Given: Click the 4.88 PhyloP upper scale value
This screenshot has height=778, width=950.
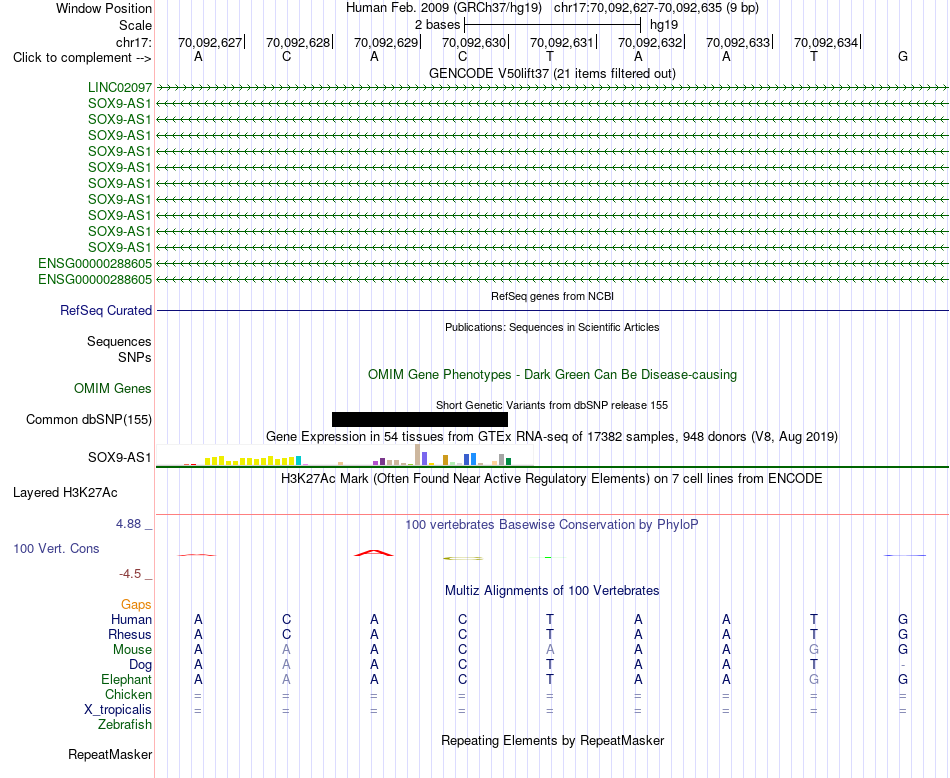Looking at the screenshot, I should 128,524.
